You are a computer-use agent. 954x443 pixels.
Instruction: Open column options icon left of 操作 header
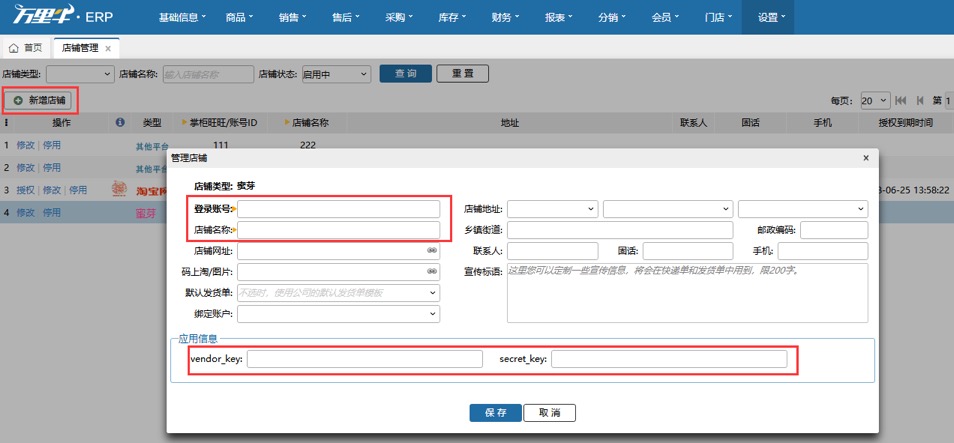tap(7, 122)
